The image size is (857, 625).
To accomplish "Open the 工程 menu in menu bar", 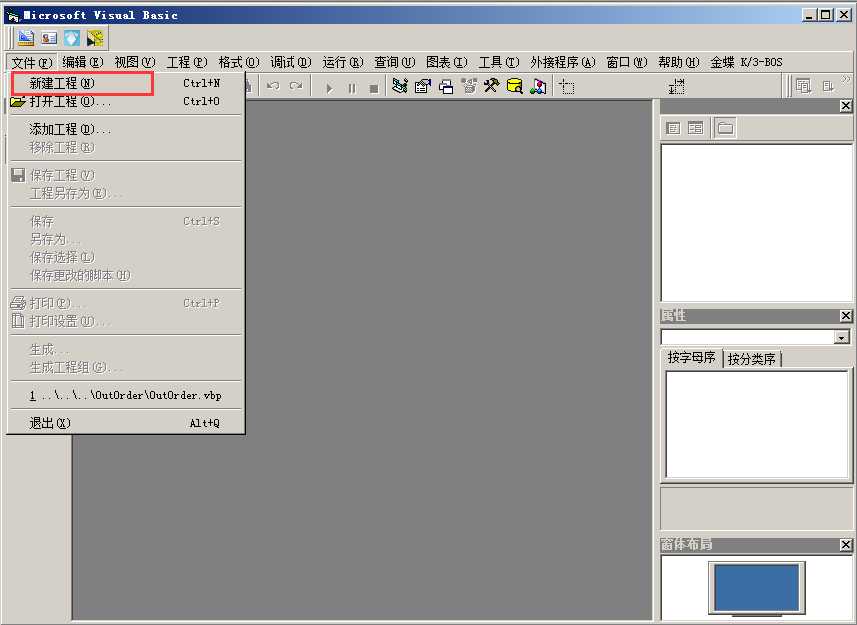I will [186, 62].
